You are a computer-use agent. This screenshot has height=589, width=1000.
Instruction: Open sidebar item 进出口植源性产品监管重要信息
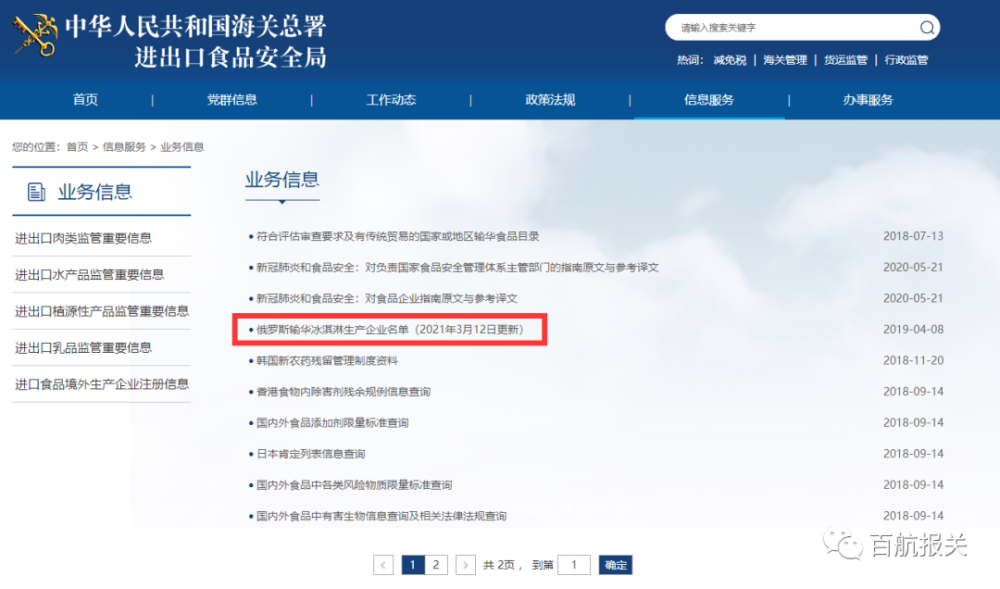pyautogui.click(x=101, y=311)
